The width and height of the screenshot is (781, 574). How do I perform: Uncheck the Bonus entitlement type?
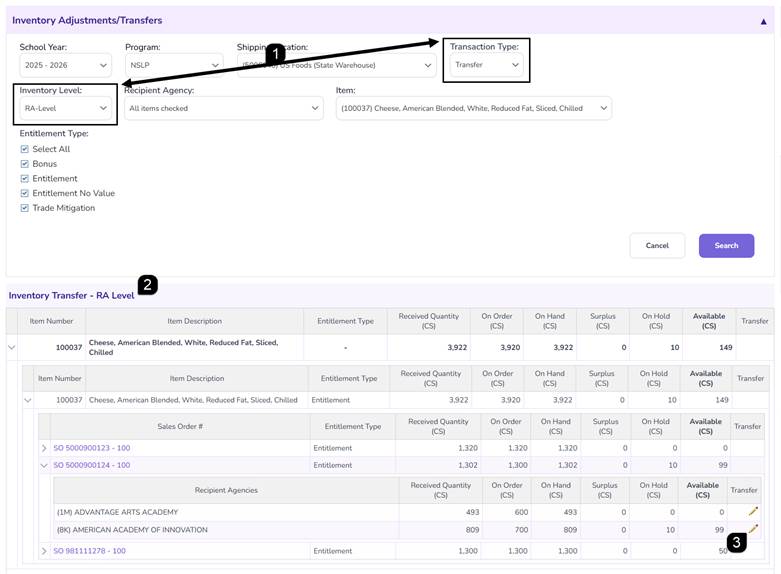click(24, 164)
